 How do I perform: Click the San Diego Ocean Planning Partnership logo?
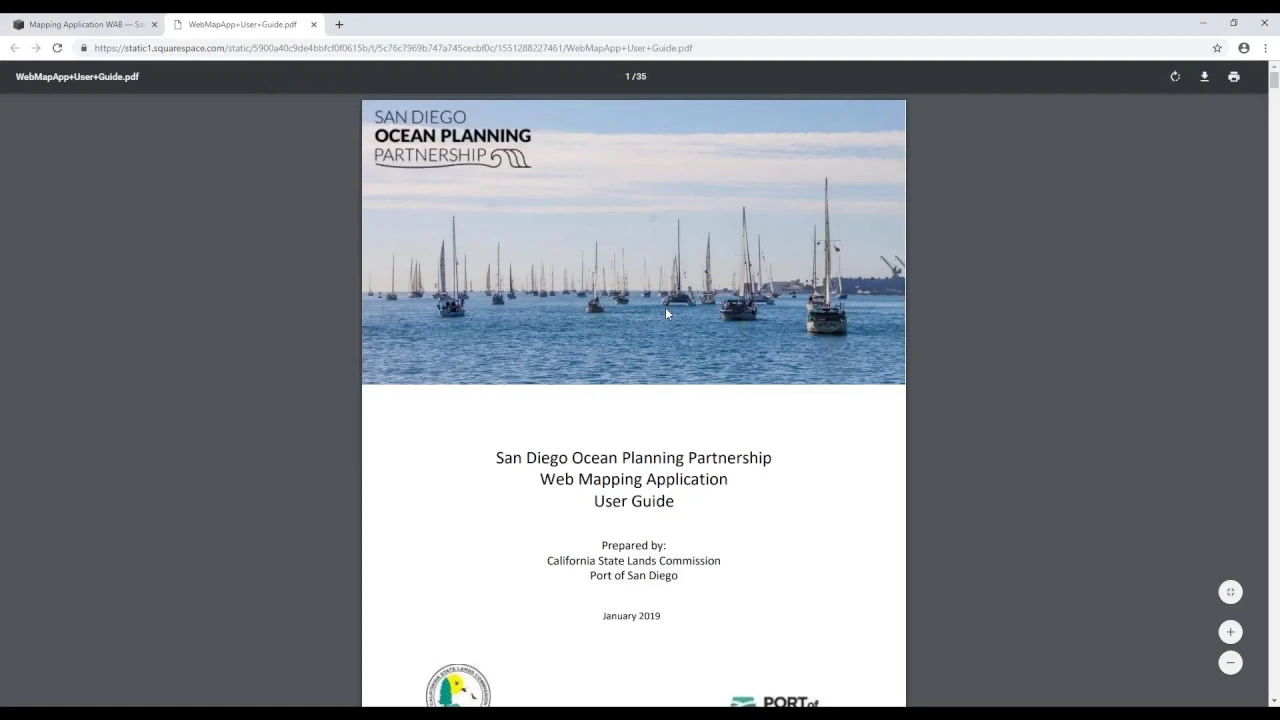click(452, 138)
